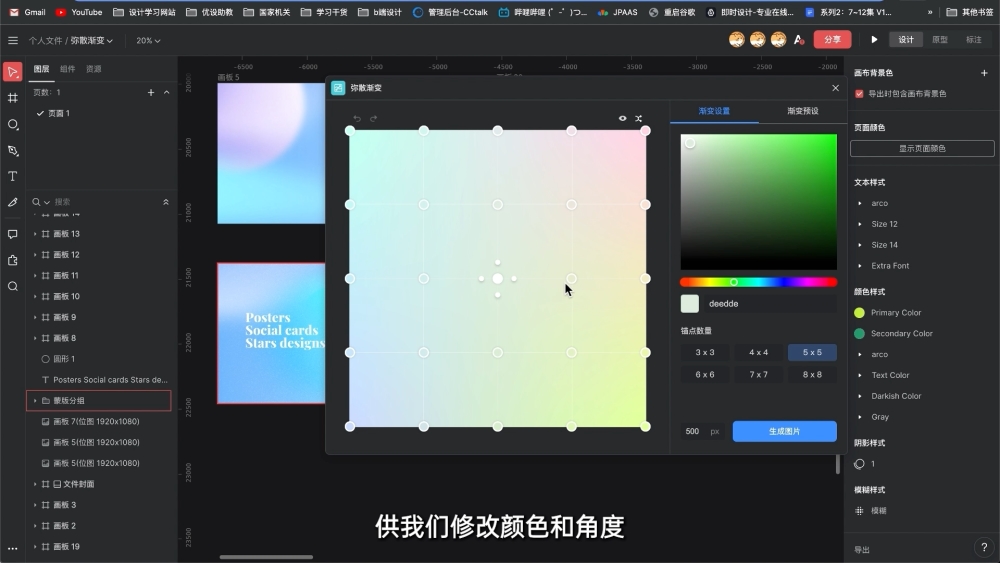Open the 20% zoom dropdown
The height and width of the screenshot is (563, 1000).
tap(148, 40)
